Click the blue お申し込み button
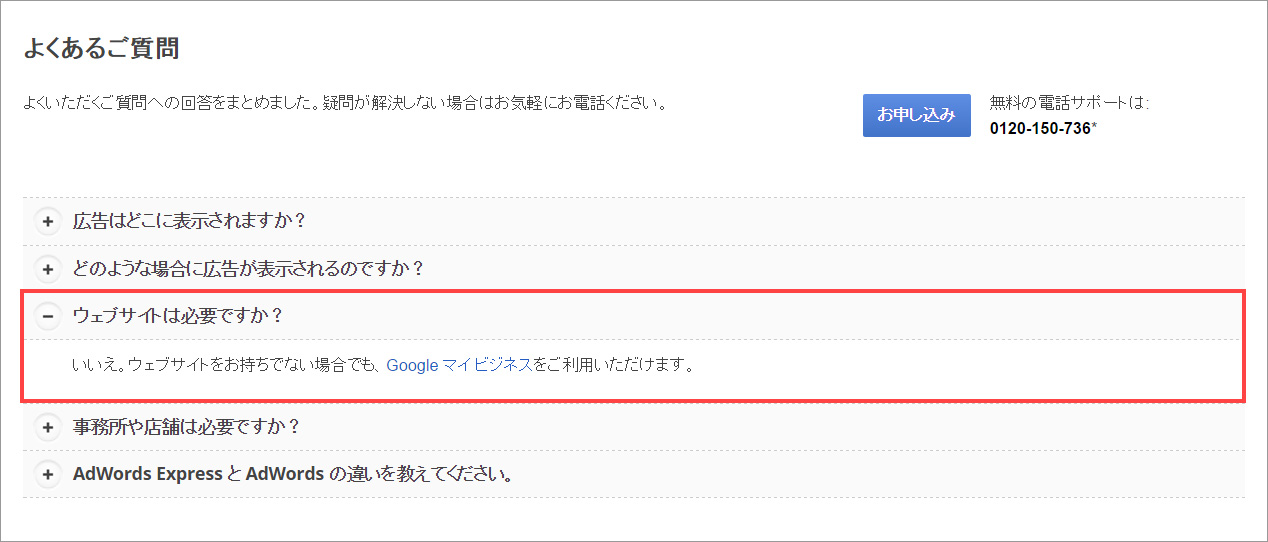This screenshot has width=1268, height=542. click(x=916, y=115)
